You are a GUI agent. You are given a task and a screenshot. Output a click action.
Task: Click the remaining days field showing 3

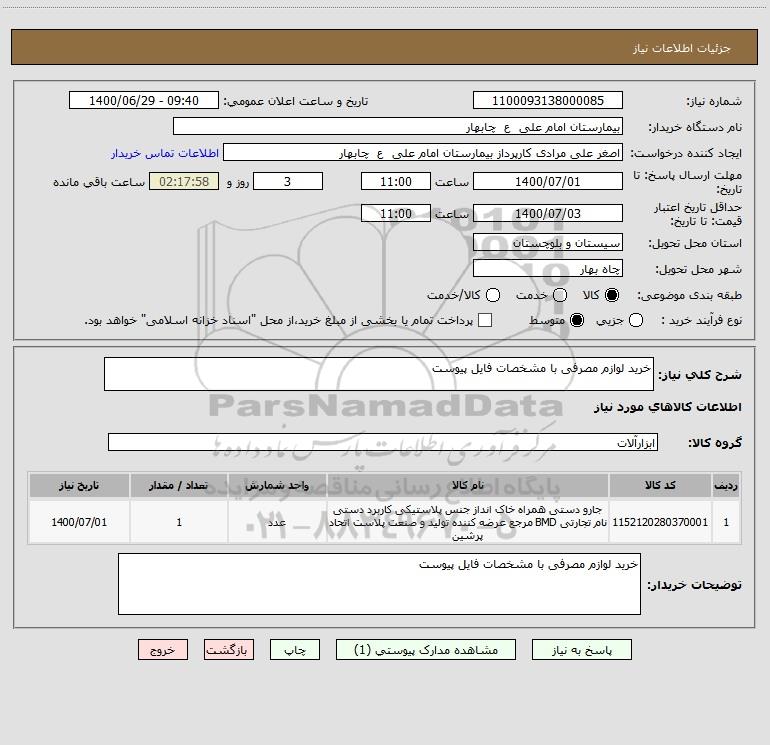point(288,181)
